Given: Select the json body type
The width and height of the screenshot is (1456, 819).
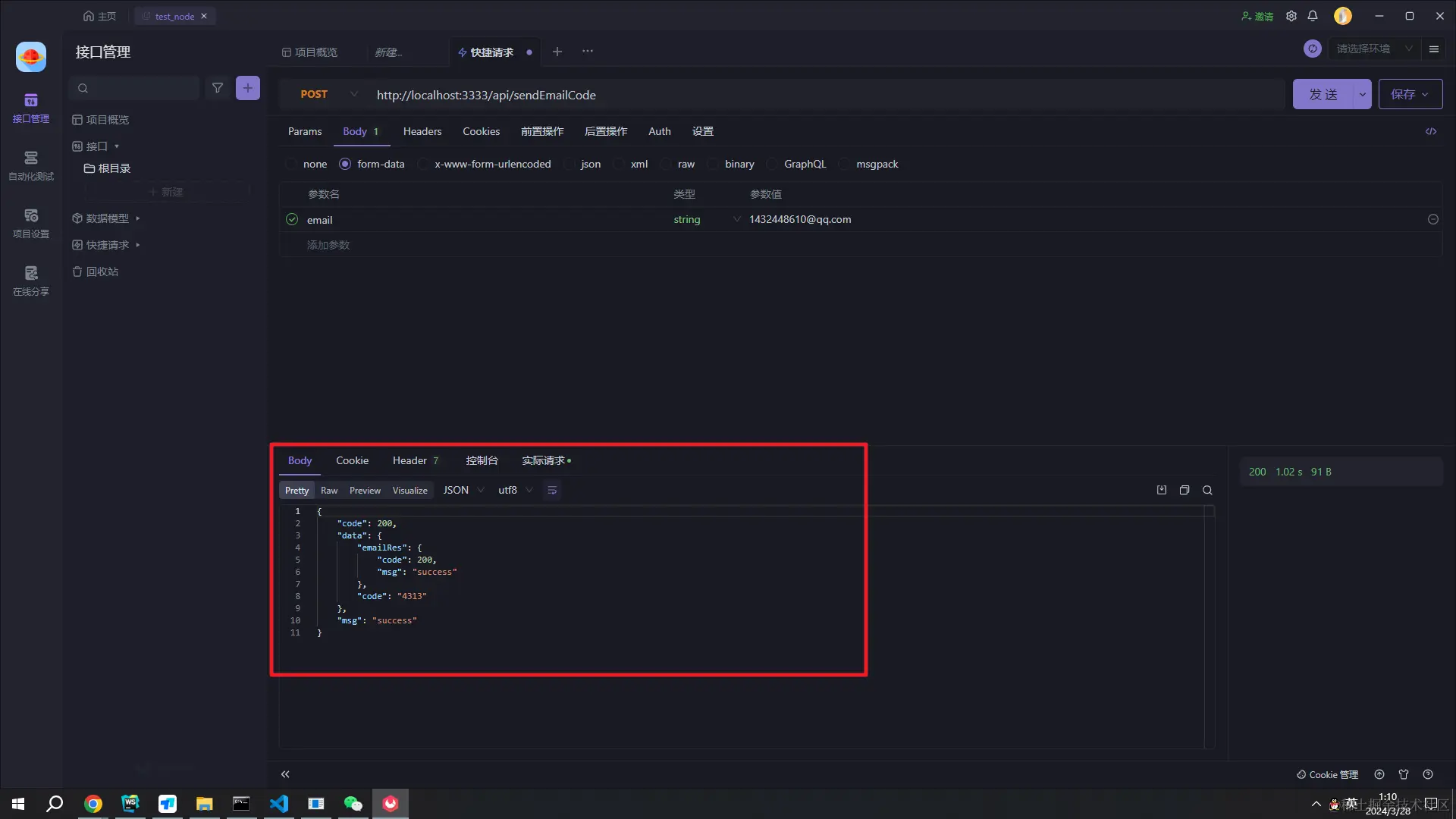Looking at the screenshot, I should (582, 164).
